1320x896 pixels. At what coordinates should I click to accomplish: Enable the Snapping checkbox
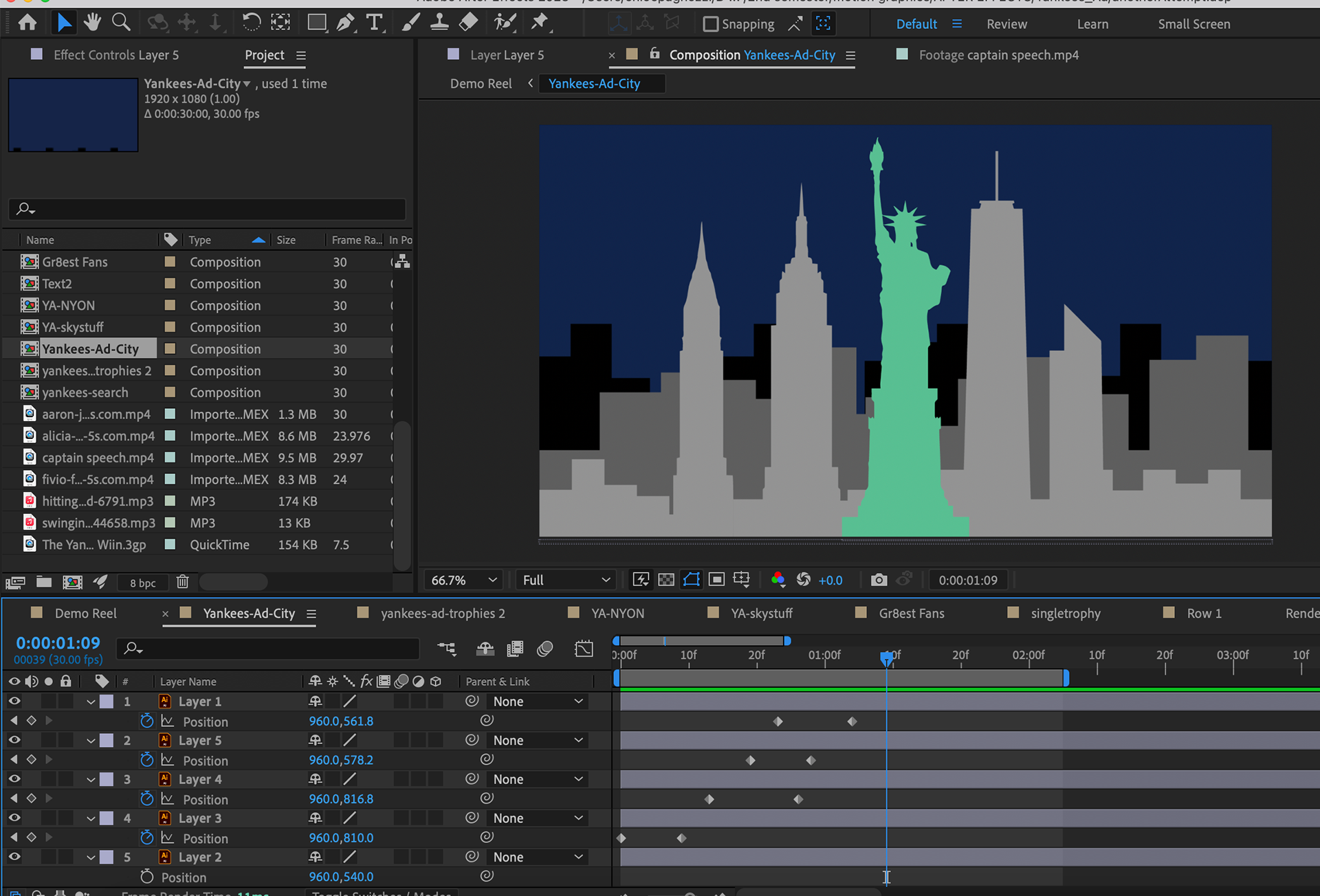[x=710, y=24]
